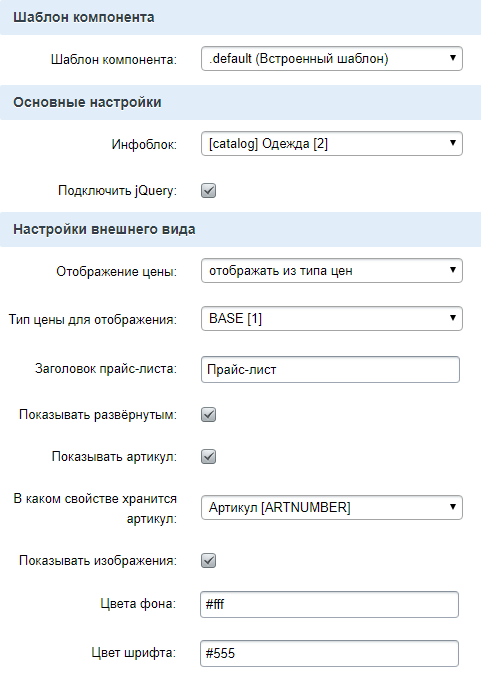Click the Шаблон компонента section header
Screen dimensions: 481x682
pyautogui.click(x=240, y=17)
